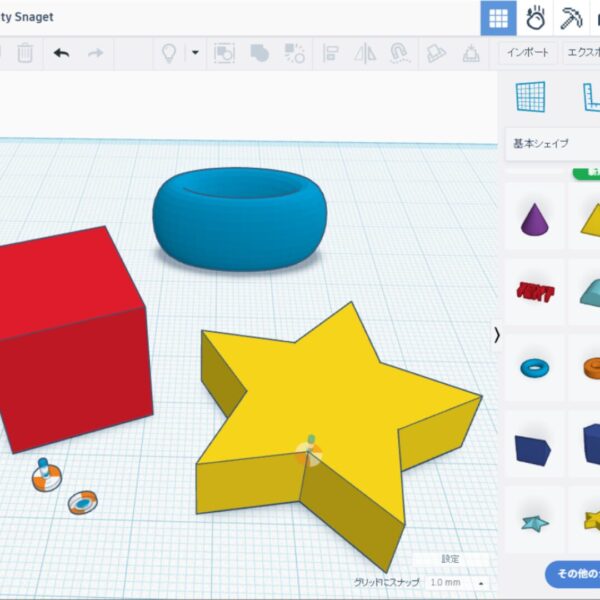Pick the small teal star shape
Viewport: 600px width, 600px height.
(x=535, y=523)
